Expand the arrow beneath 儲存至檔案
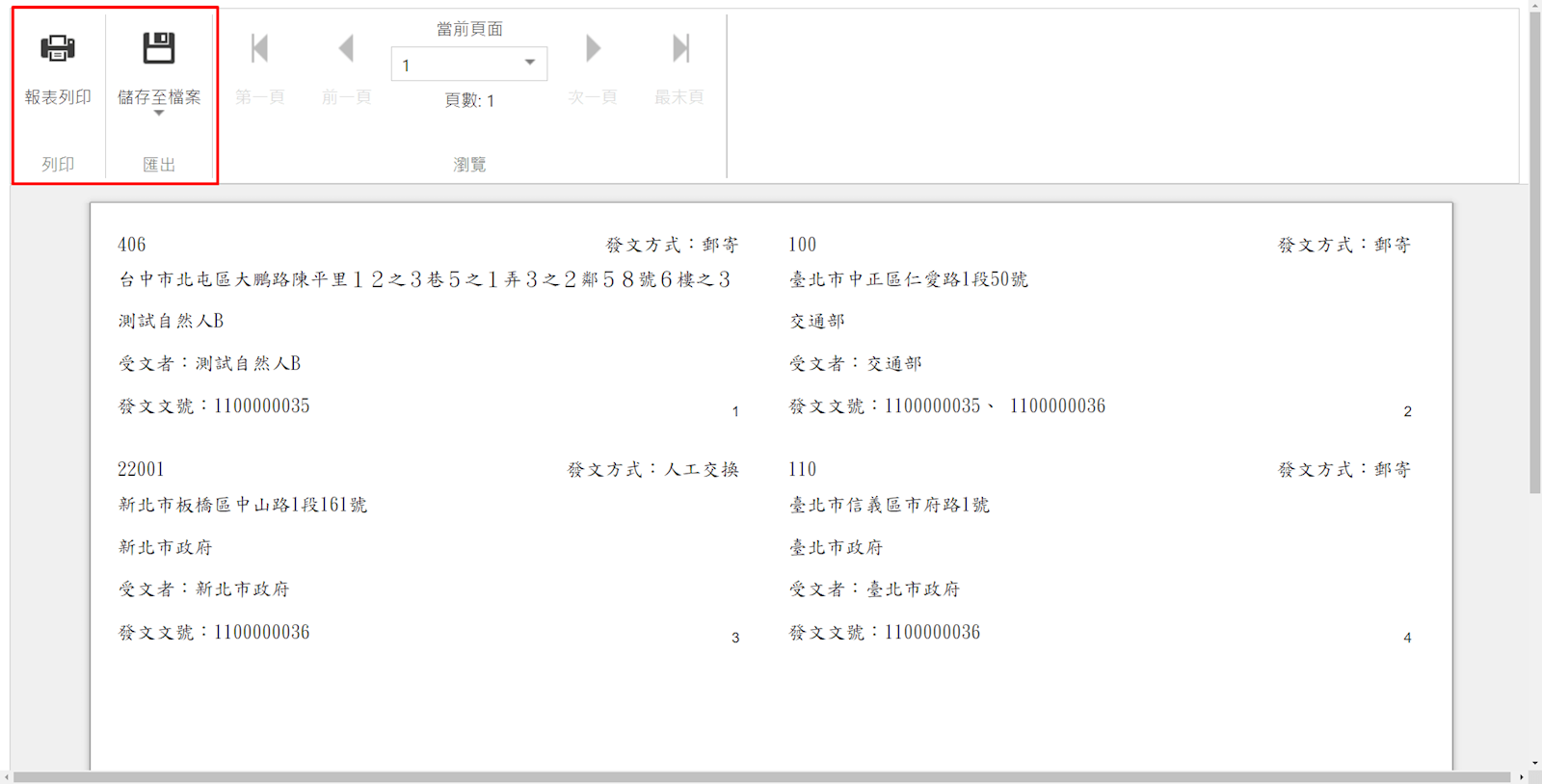 tap(159, 114)
